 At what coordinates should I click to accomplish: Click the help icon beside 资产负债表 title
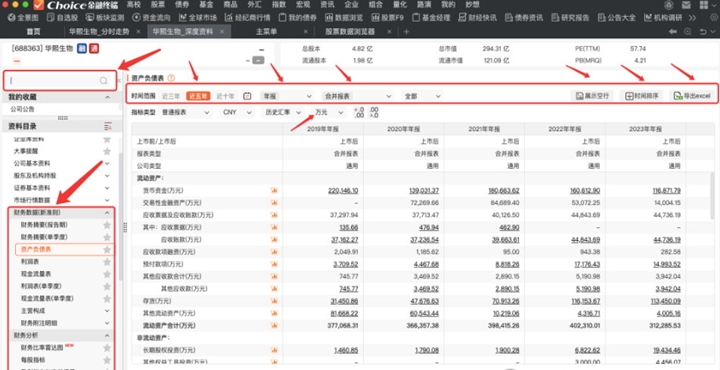pyautogui.click(x=171, y=78)
